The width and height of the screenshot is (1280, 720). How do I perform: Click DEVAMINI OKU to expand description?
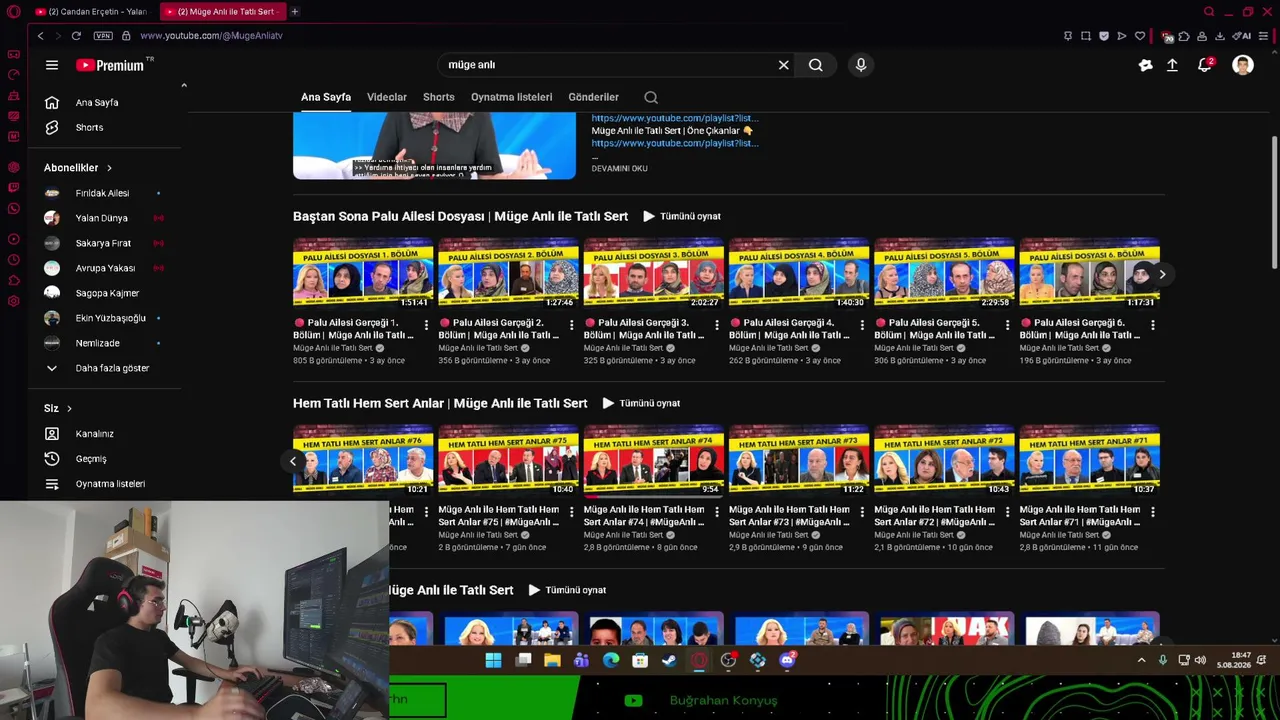(619, 168)
